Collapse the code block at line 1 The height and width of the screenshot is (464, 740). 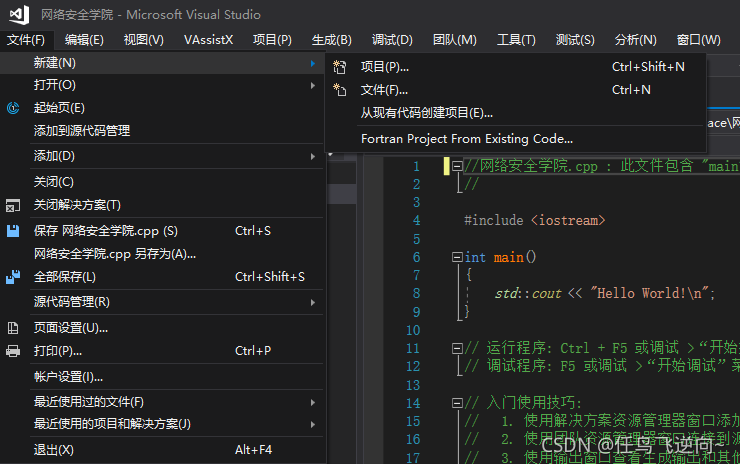coord(457,166)
